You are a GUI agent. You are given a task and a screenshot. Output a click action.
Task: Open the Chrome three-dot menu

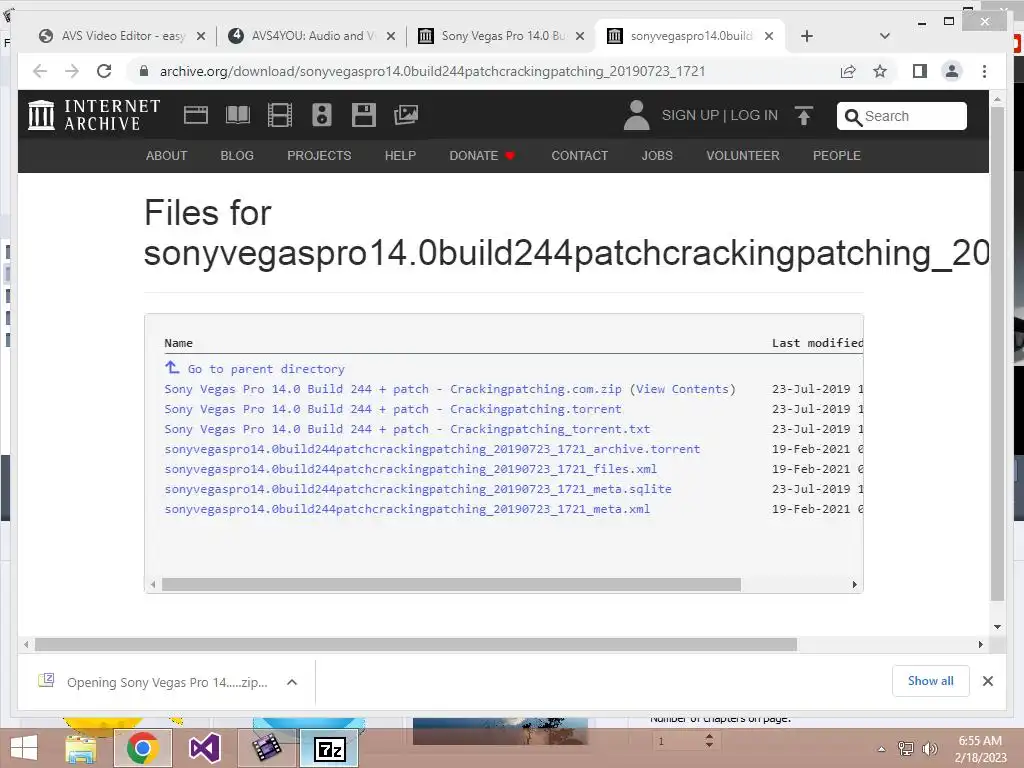point(984,71)
